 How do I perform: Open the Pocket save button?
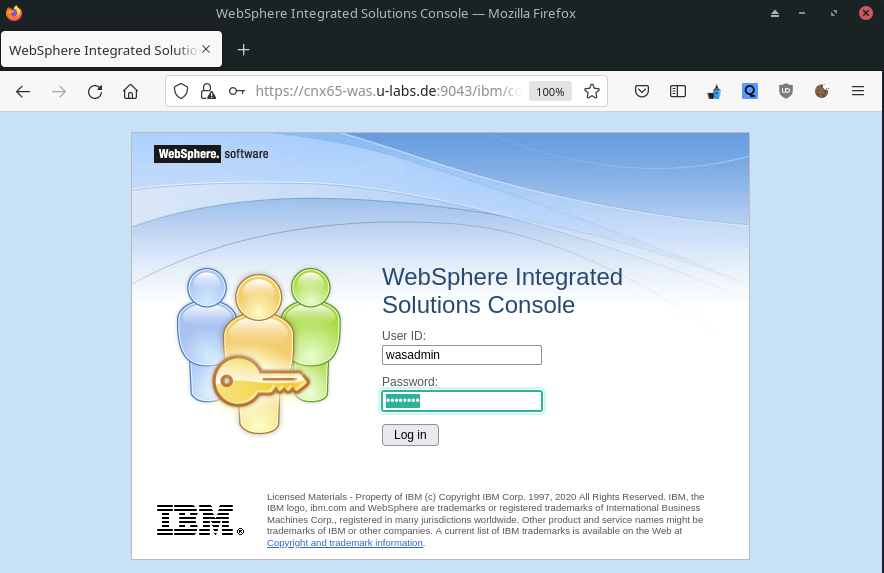pos(643,91)
